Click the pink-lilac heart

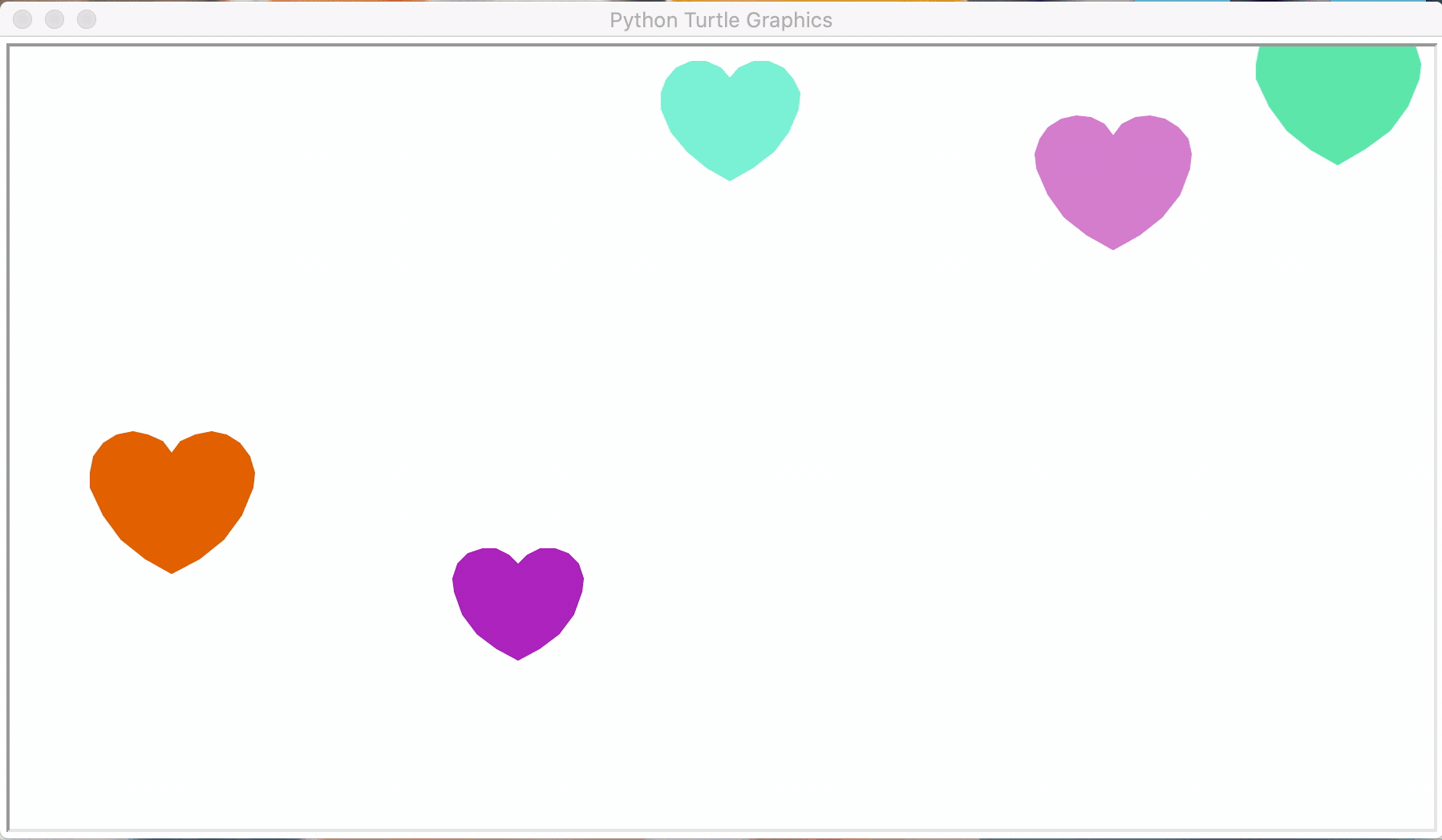pos(1113,181)
